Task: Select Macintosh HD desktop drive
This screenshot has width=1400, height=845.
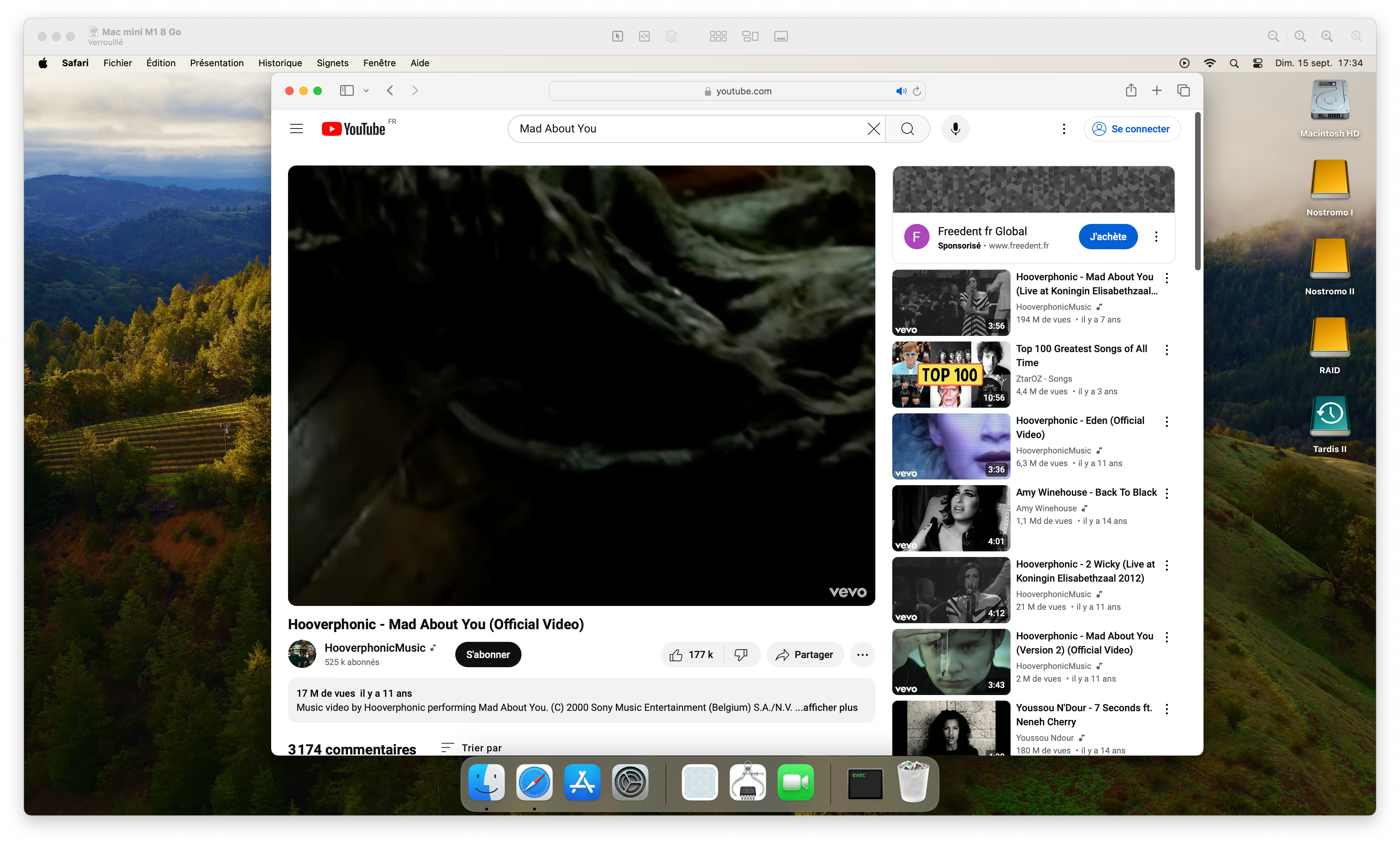Action: (x=1330, y=108)
